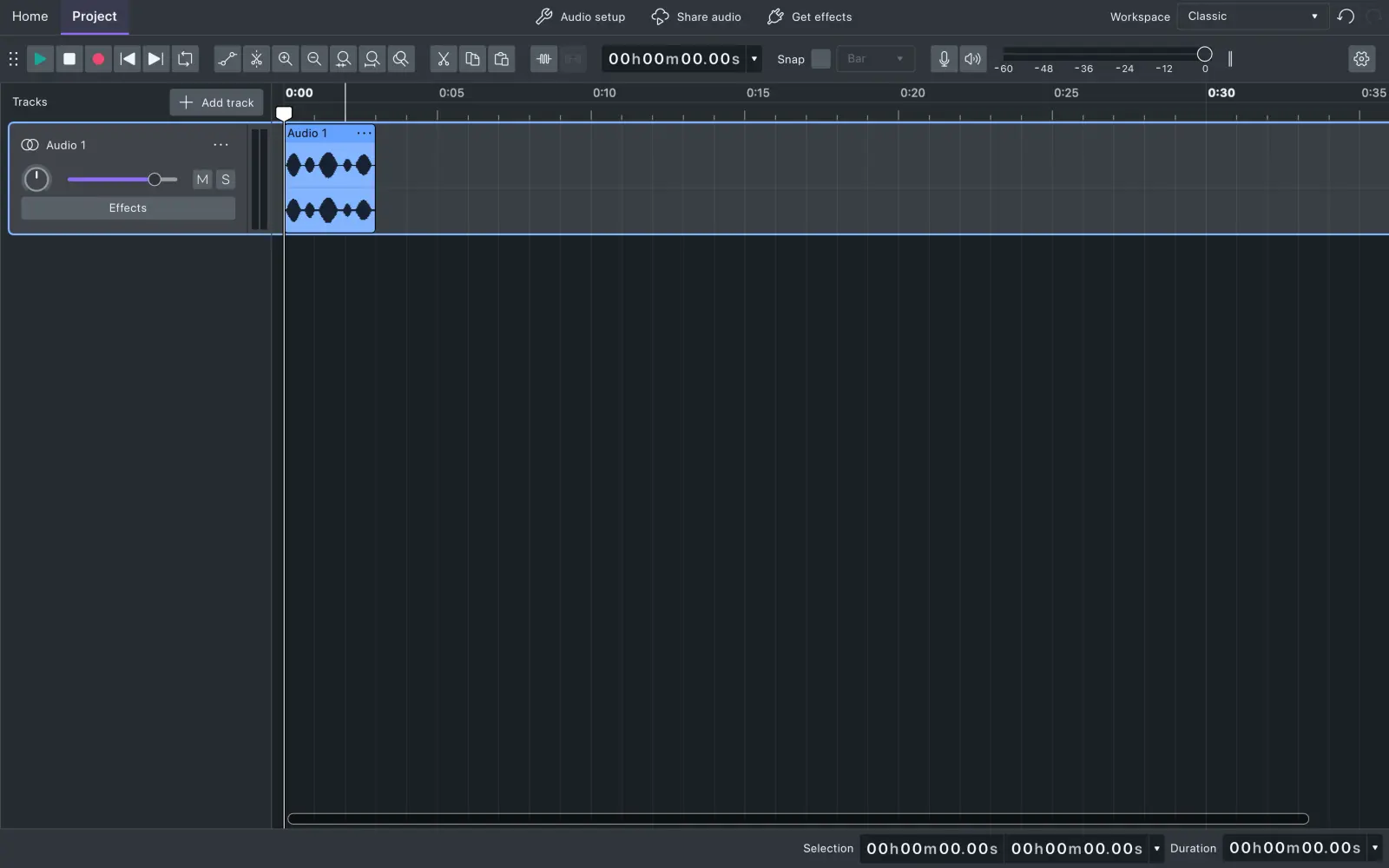Click the trim audio outside selection icon
Screen dimensions: 1389x868
pyautogui.click(x=544, y=59)
